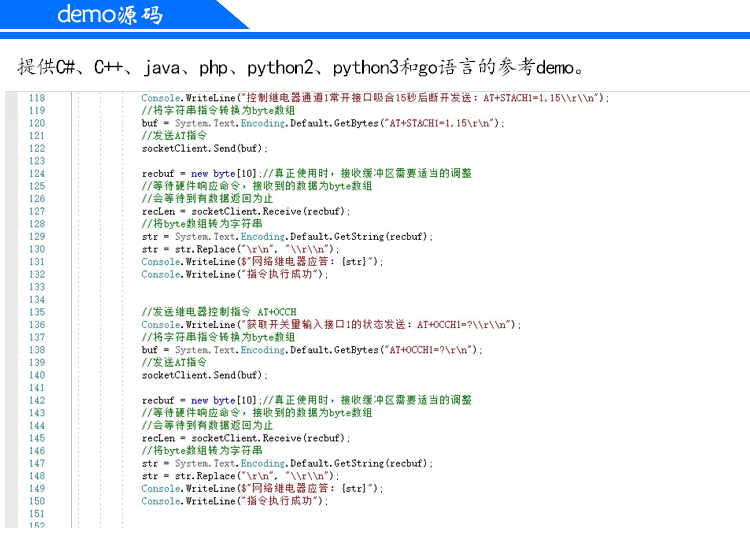Click the first recLen = socketClient.Receive line

246,211
